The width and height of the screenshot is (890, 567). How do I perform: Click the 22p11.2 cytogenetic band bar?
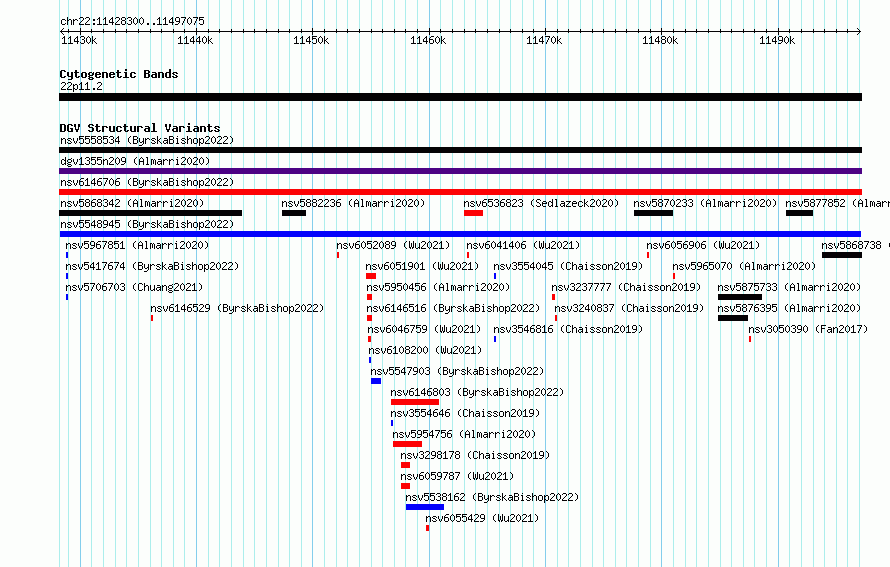[460, 97]
